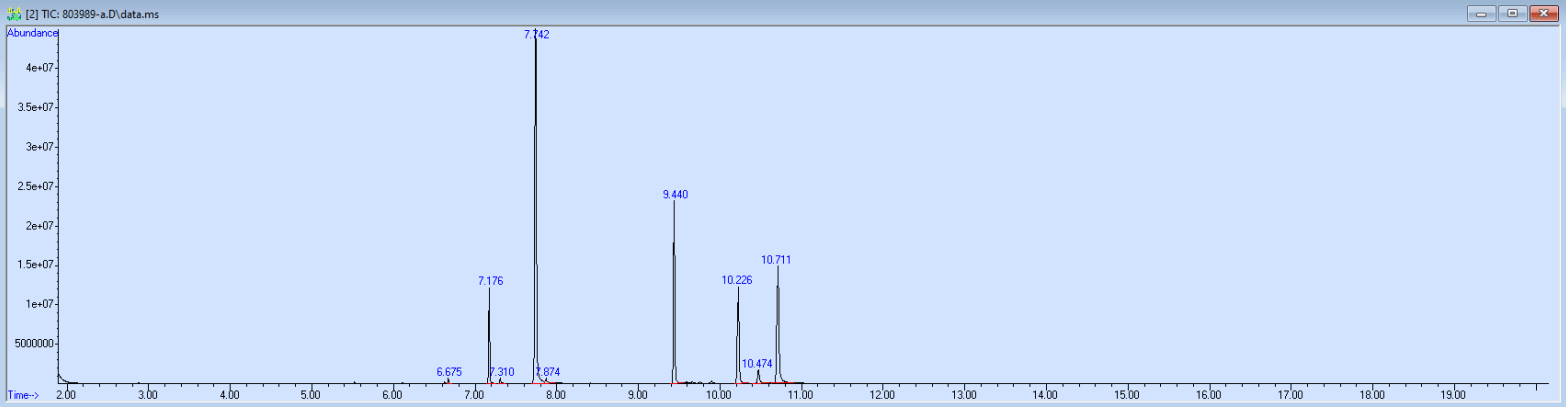The height and width of the screenshot is (407, 1566).
Task: Click the 16.00 time axis label
Action: click(1208, 396)
